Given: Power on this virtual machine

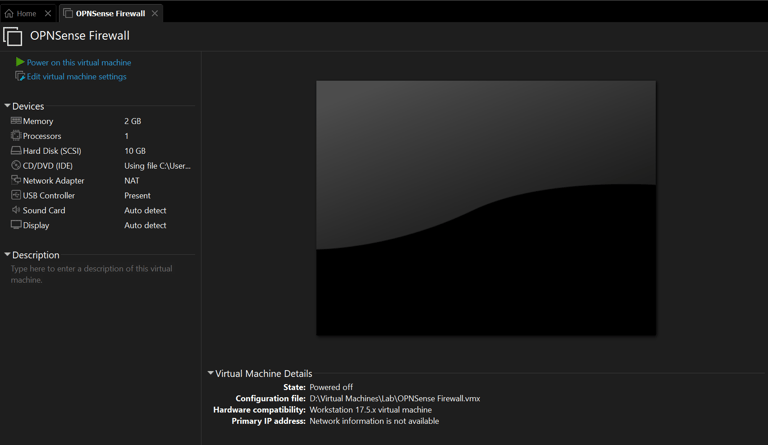Looking at the screenshot, I should (79, 63).
